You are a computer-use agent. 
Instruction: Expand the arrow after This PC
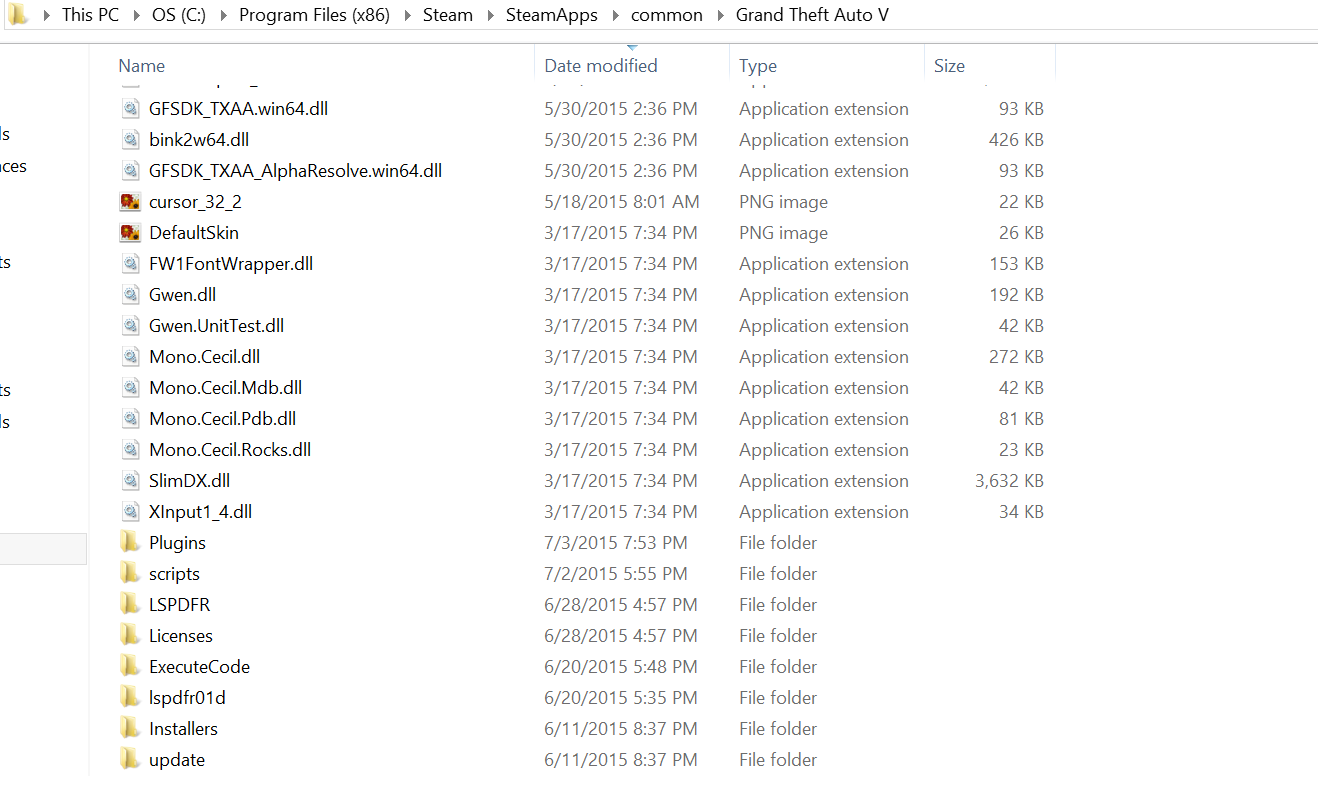pos(137,16)
